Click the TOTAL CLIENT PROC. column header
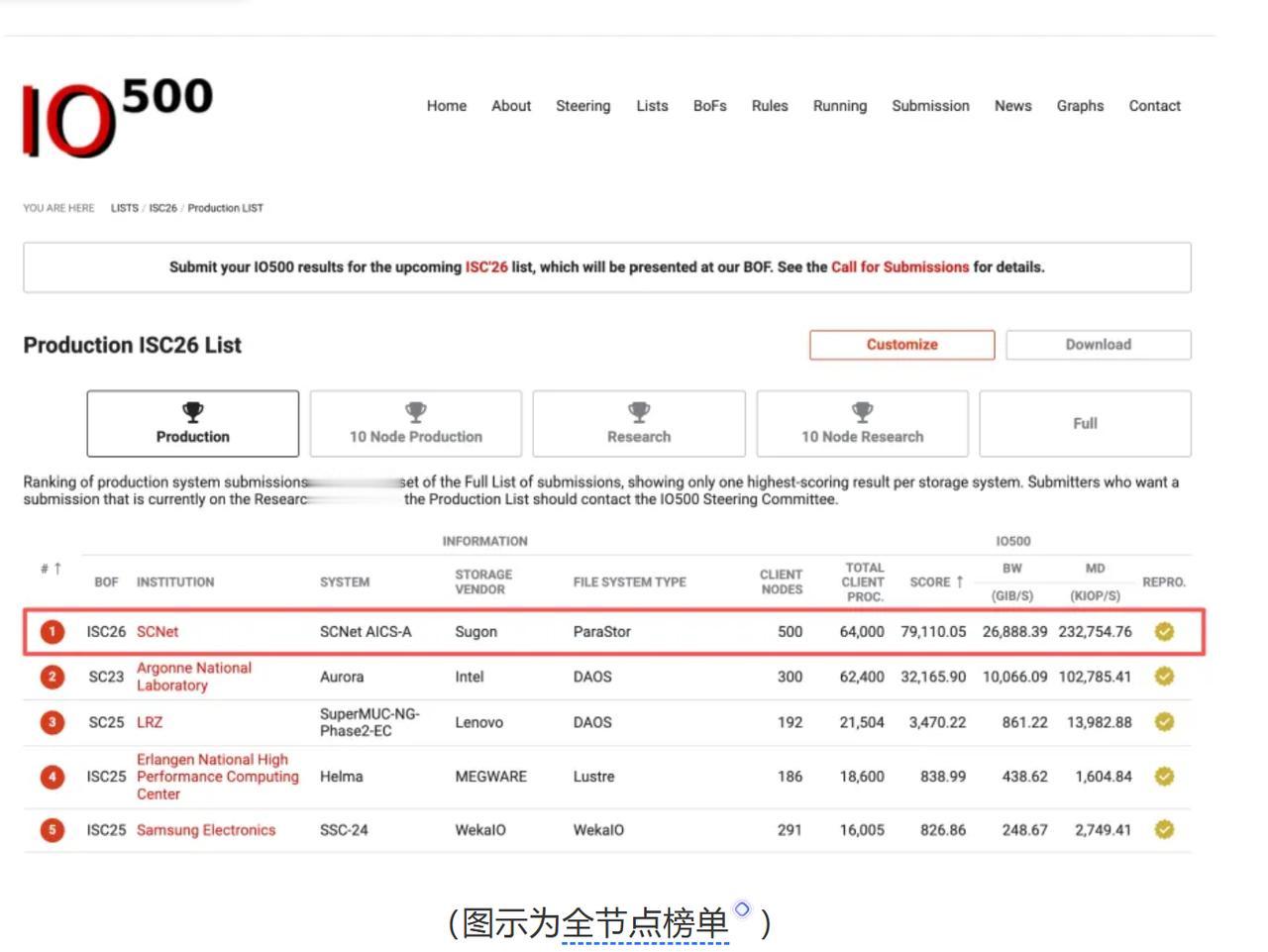The image size is (1268, 952). coord(864,582)
